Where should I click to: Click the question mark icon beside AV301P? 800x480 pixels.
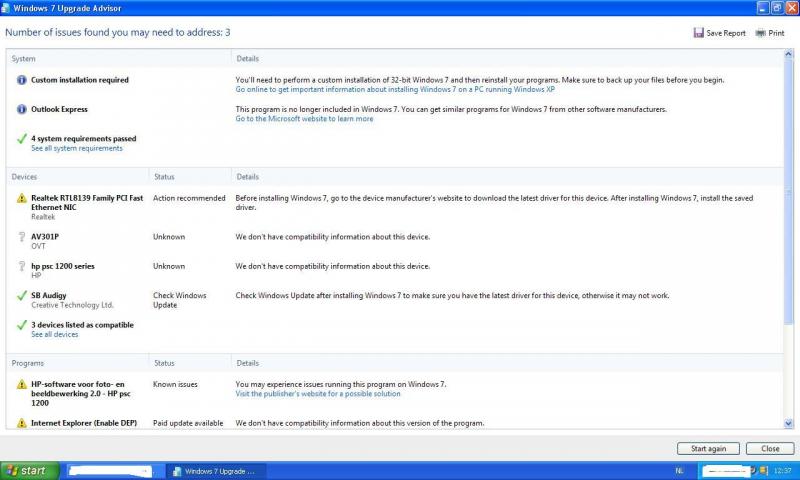click(x=21, y=237)
